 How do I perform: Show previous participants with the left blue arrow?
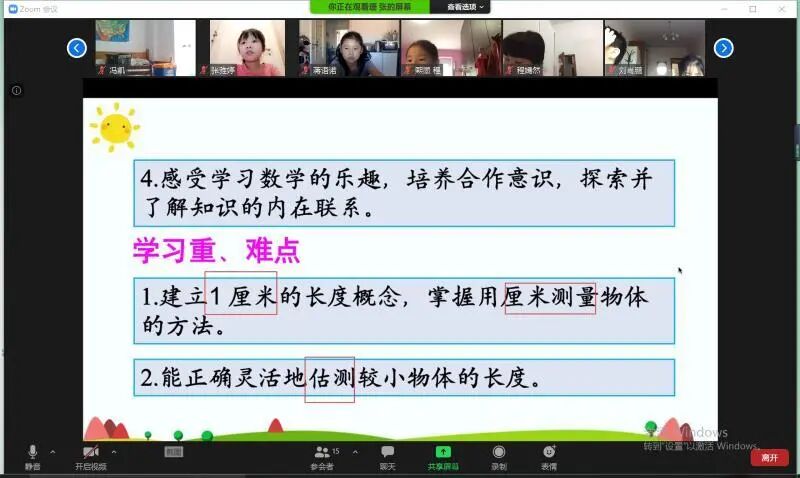point(77,48)
